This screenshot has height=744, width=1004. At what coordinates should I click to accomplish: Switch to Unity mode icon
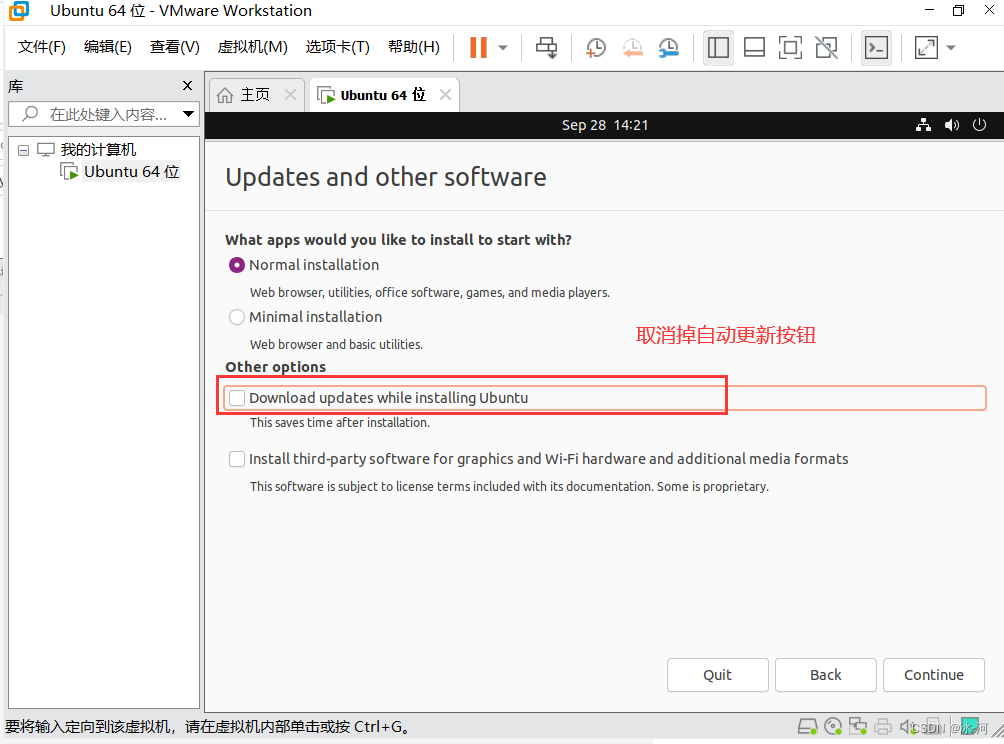(x=826, y=47)
